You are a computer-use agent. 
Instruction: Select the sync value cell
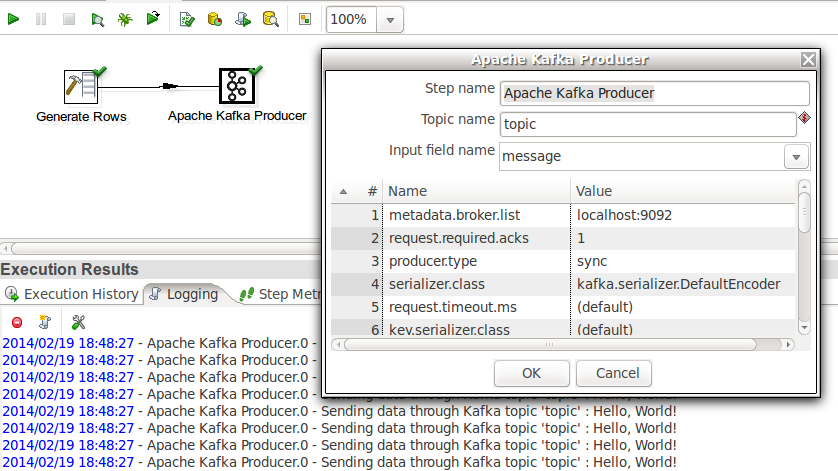click(683, 261)
